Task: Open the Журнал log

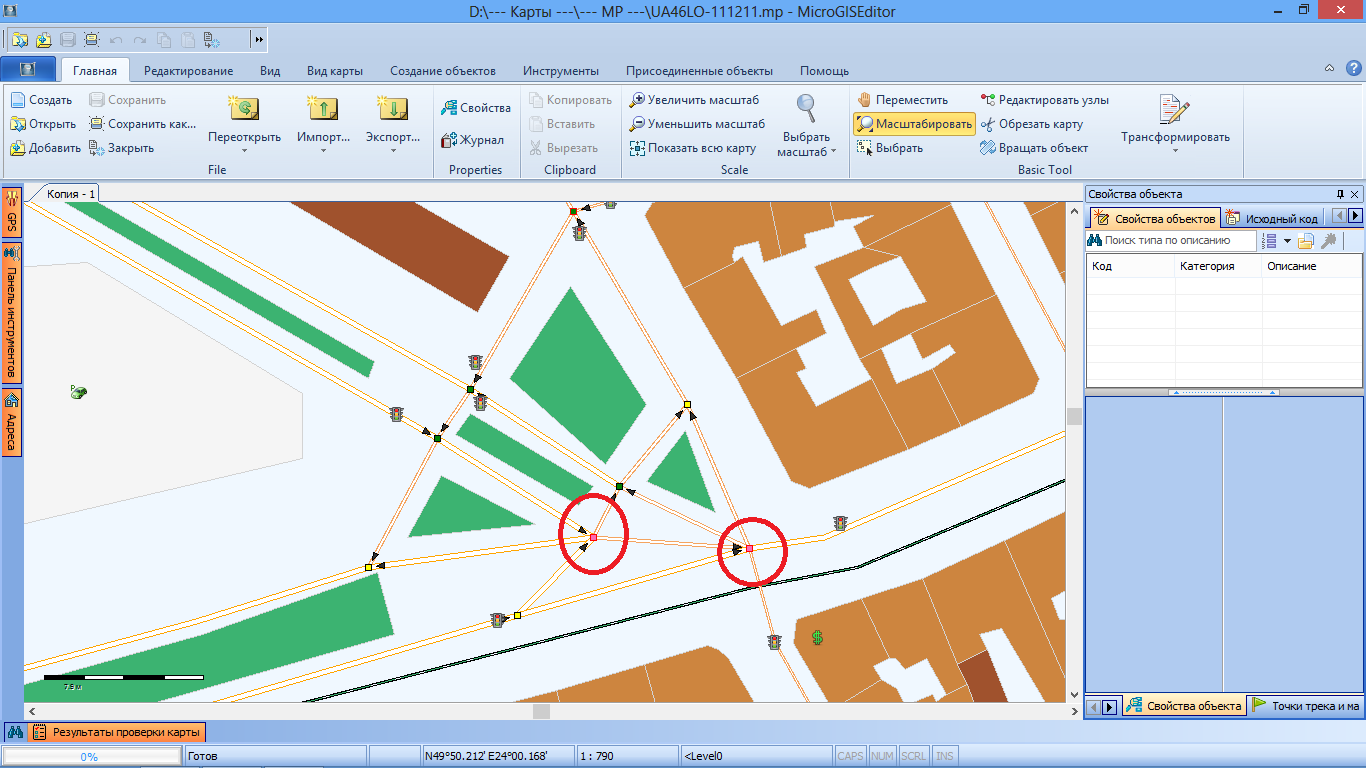Action: (x=473, y=140)
